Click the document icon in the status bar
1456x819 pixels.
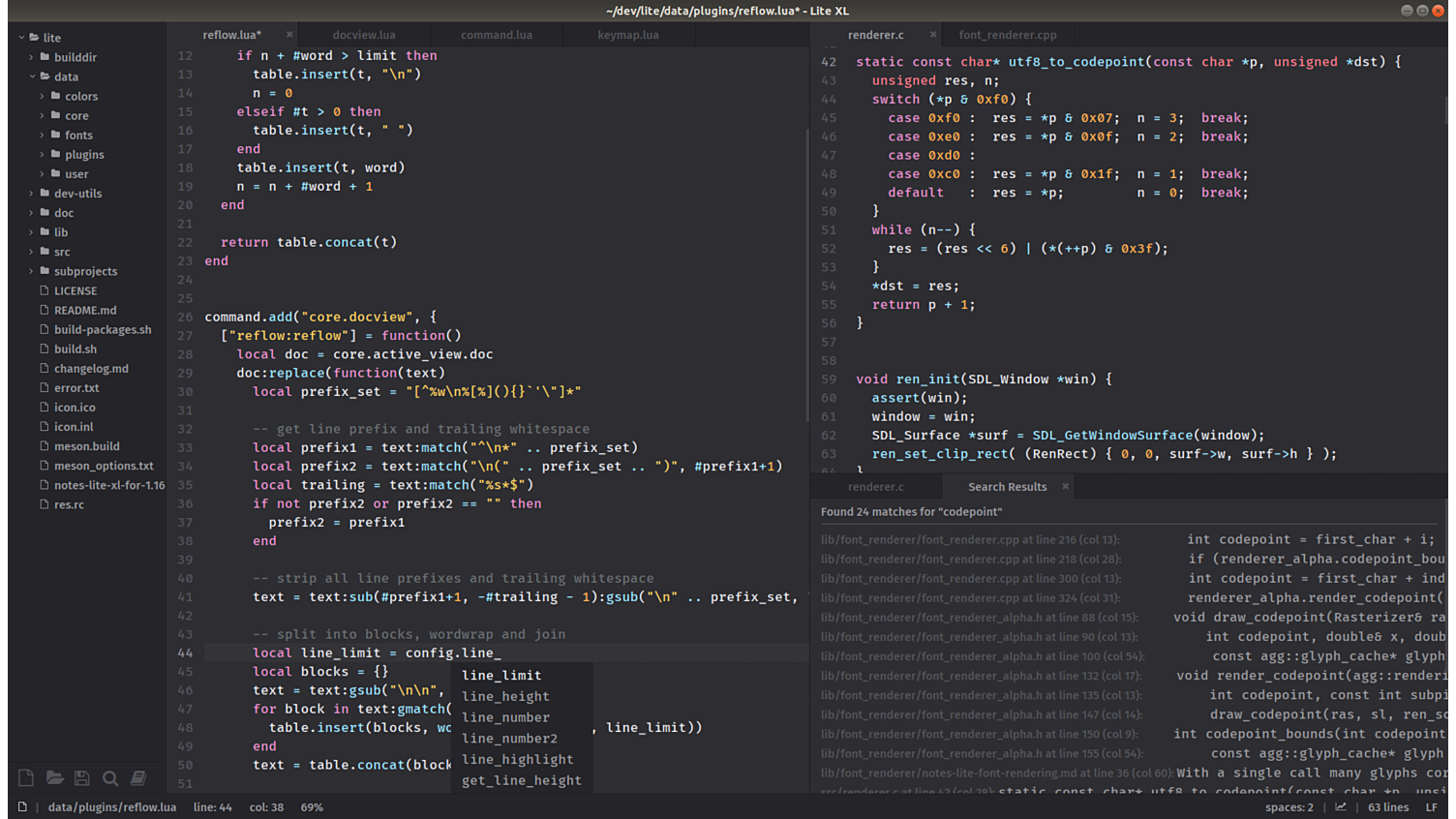[x=22, y=806]
